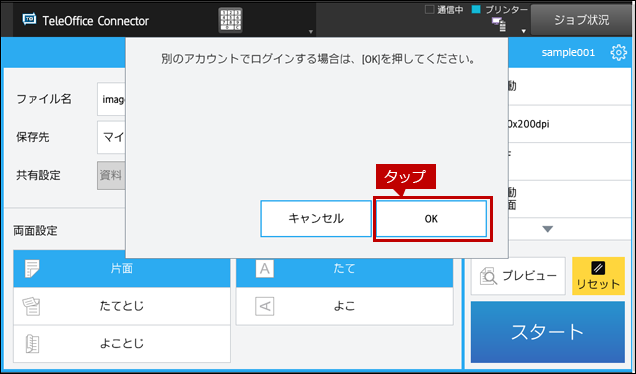
Task: Click the 200dpi resolution setting row
Action: click(569, 124)
